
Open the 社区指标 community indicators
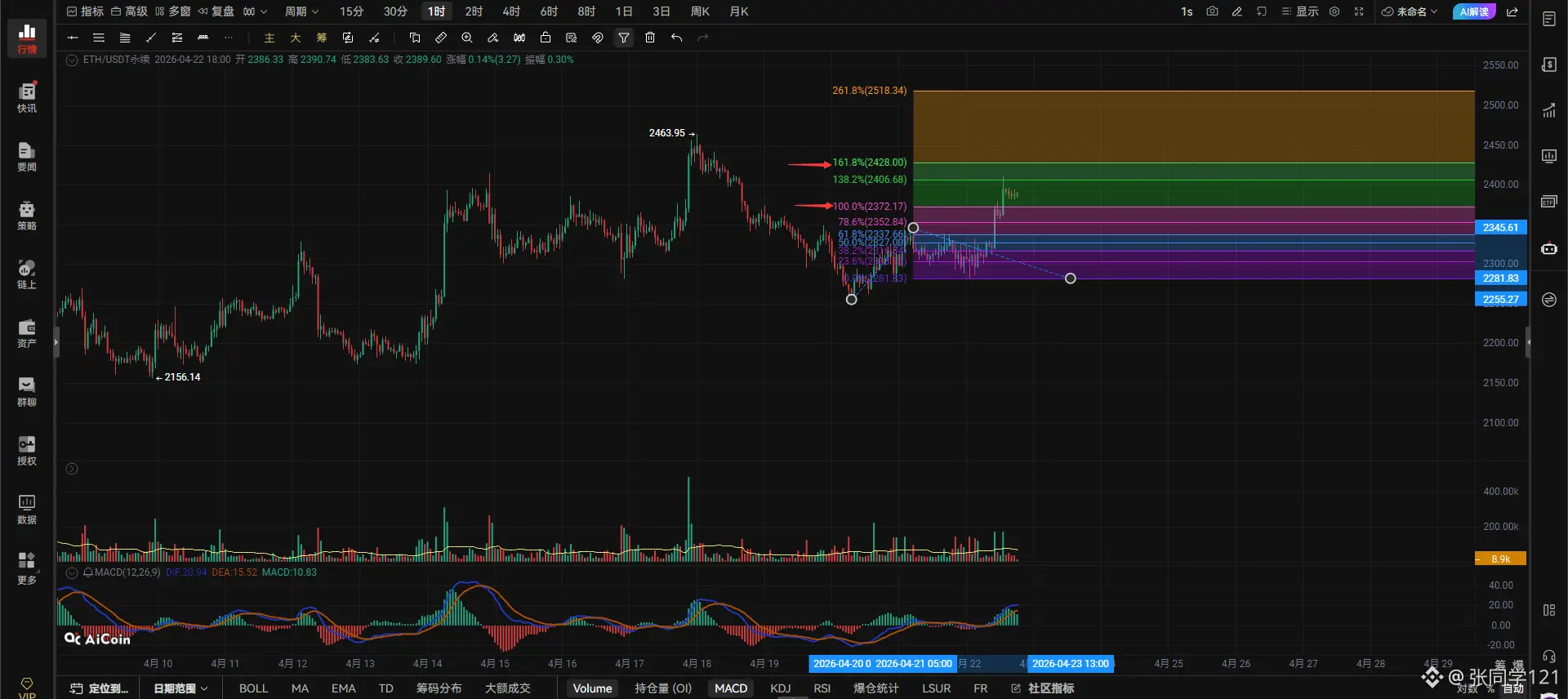(1043, 688)
